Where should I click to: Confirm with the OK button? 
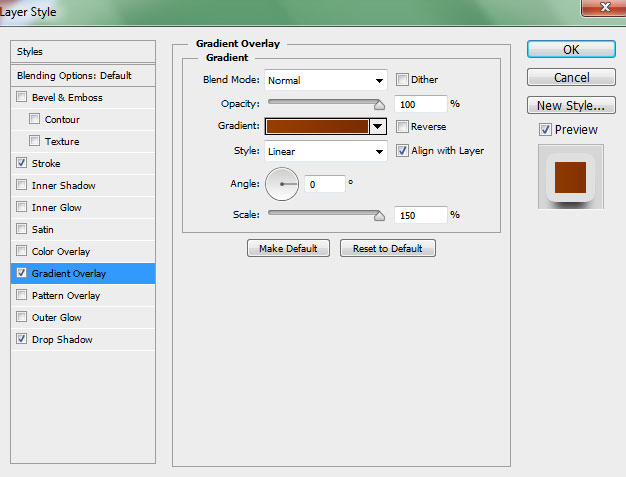pyautogui.click(x=571, y=49)
